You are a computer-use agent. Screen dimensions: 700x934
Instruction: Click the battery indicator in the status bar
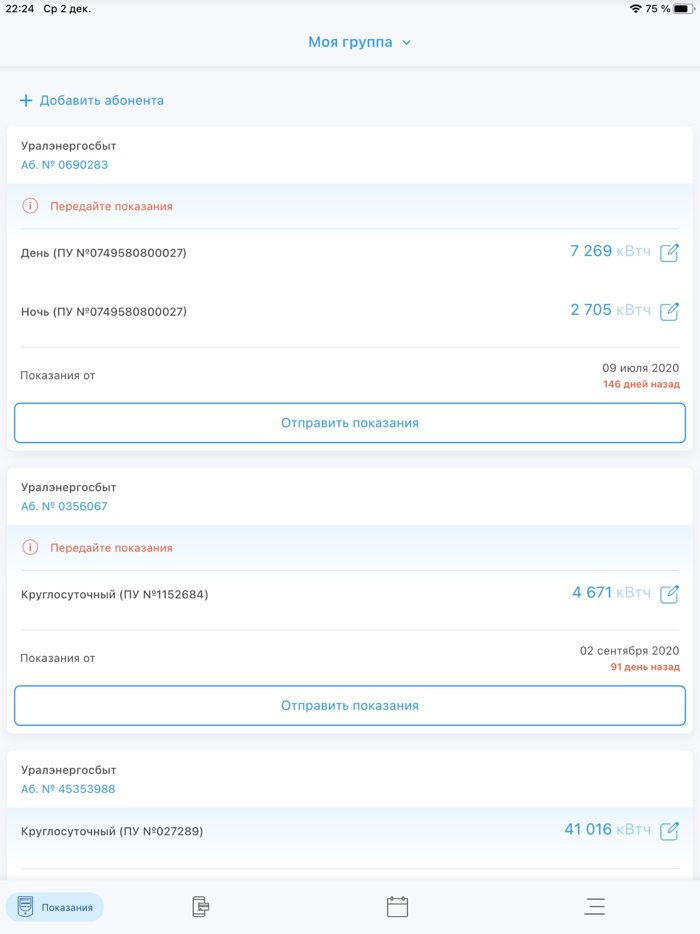pyautogui.click(x=683, y=8)
